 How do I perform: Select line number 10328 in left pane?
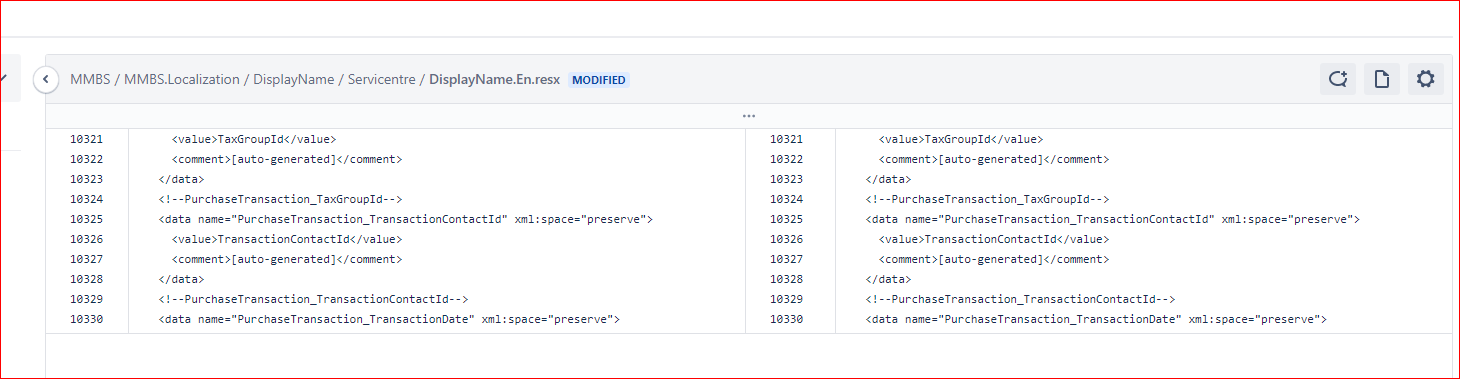tap(86, 279)
